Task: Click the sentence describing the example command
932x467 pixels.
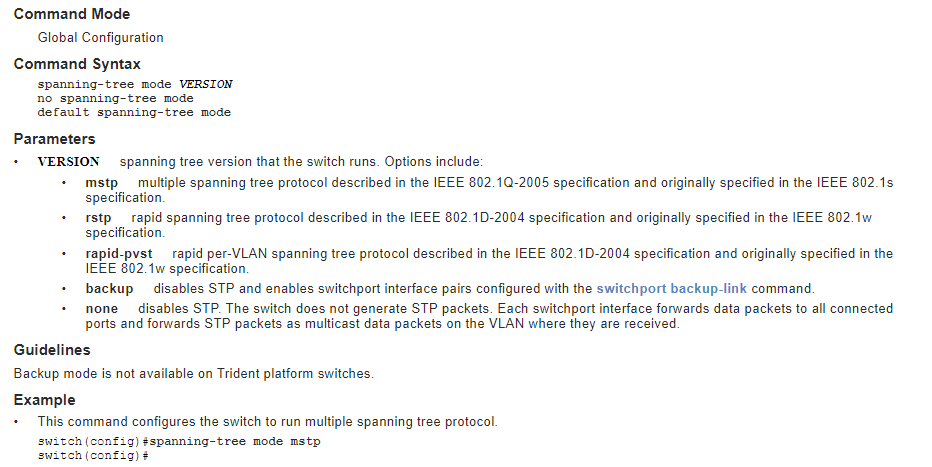Action: pyautogui.click(x=267, y=422)
